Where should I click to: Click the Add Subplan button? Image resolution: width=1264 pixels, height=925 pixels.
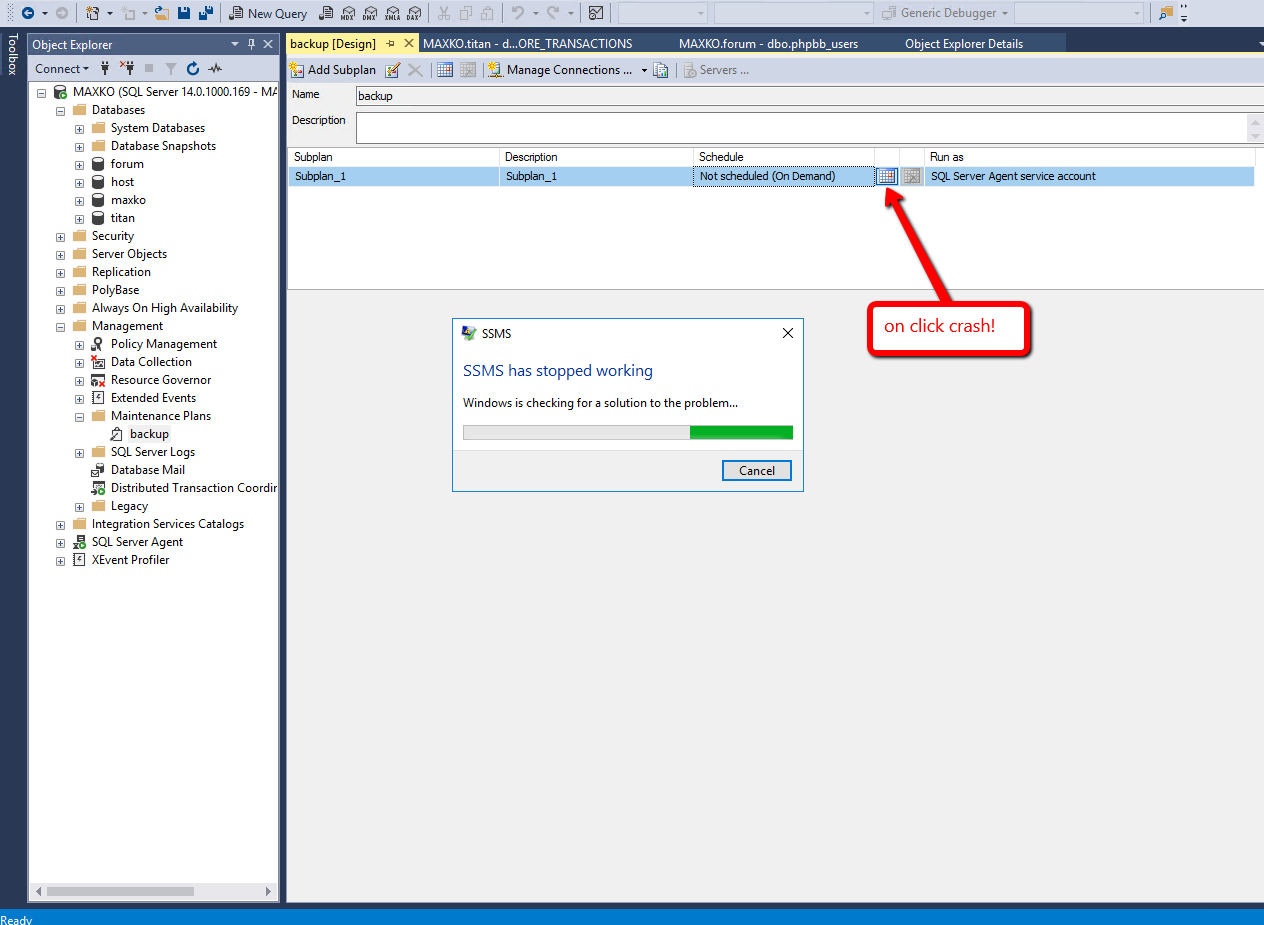[334, 70]
